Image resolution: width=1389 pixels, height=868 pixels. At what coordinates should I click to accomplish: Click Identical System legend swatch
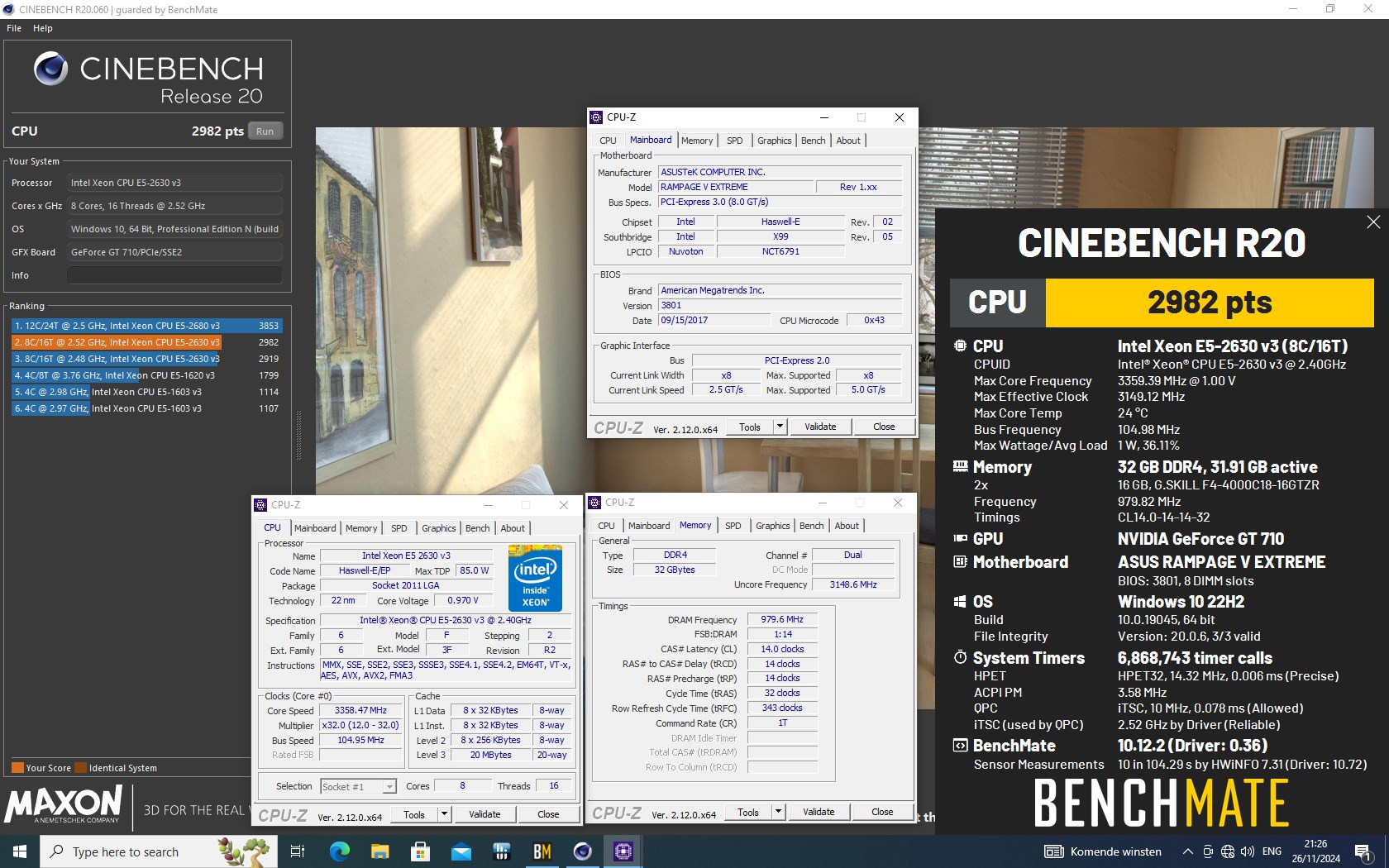(80, 768)
